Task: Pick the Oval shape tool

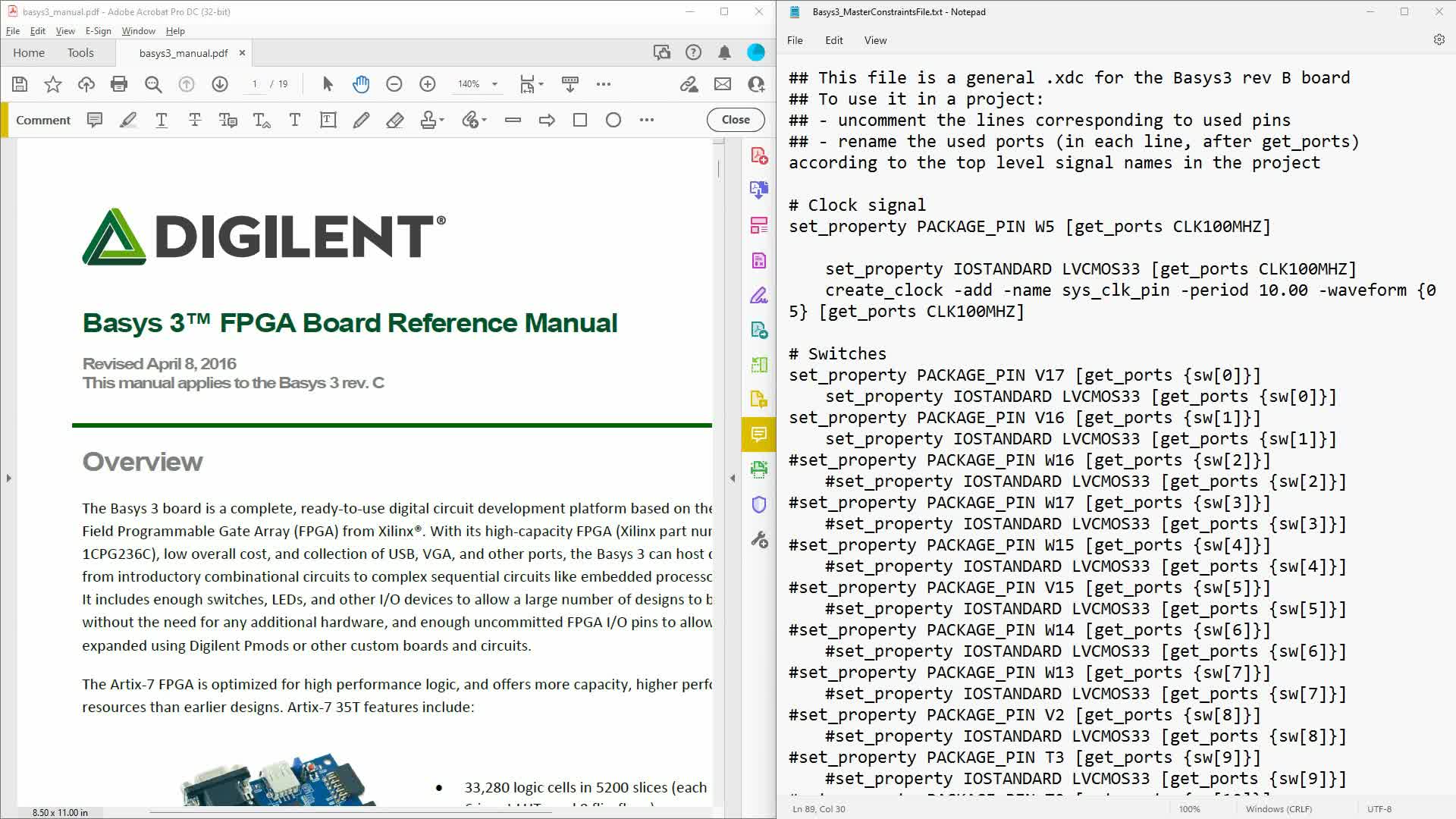Action: (613, 120)
